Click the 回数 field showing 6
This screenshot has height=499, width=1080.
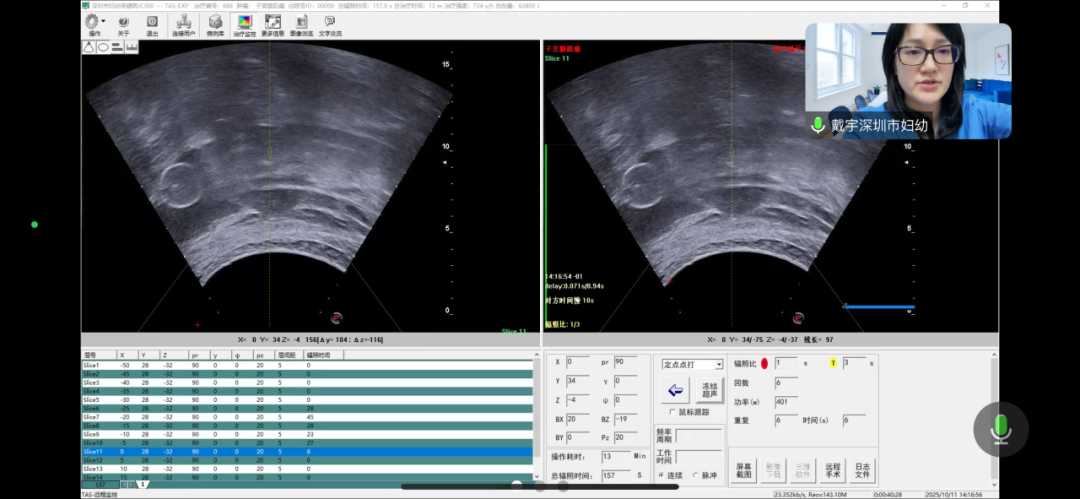coord(786,383)
